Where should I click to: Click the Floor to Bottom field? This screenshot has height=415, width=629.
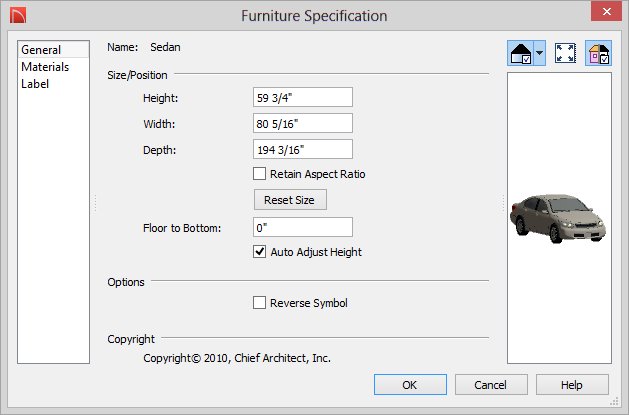point(303,227)
